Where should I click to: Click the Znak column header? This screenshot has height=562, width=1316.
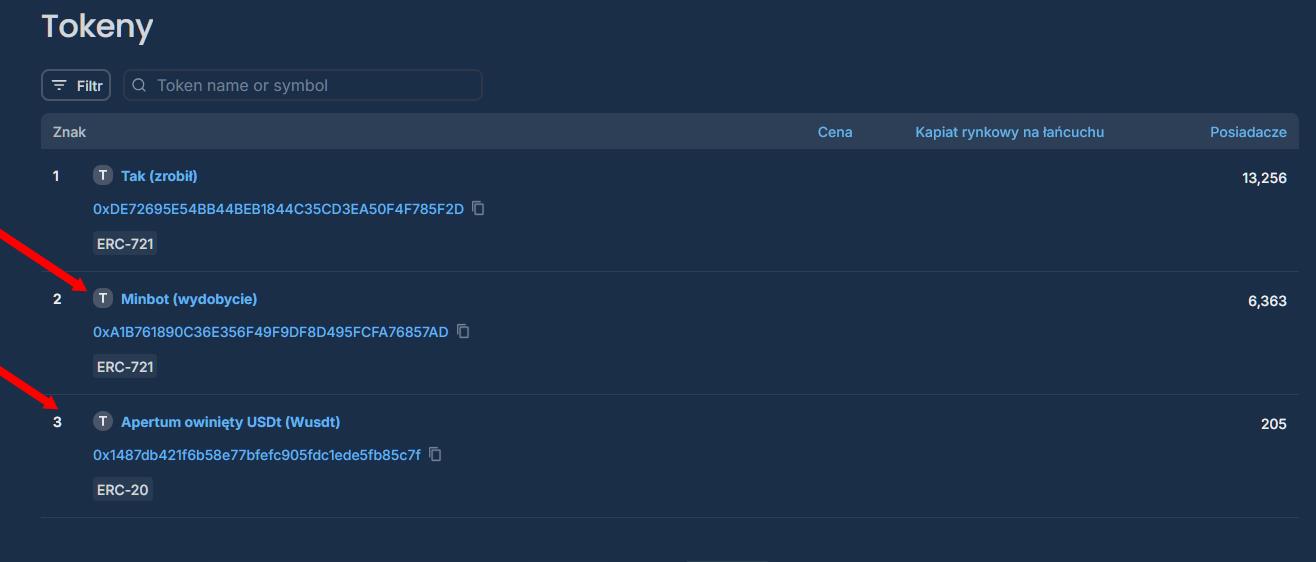point(70,132)
